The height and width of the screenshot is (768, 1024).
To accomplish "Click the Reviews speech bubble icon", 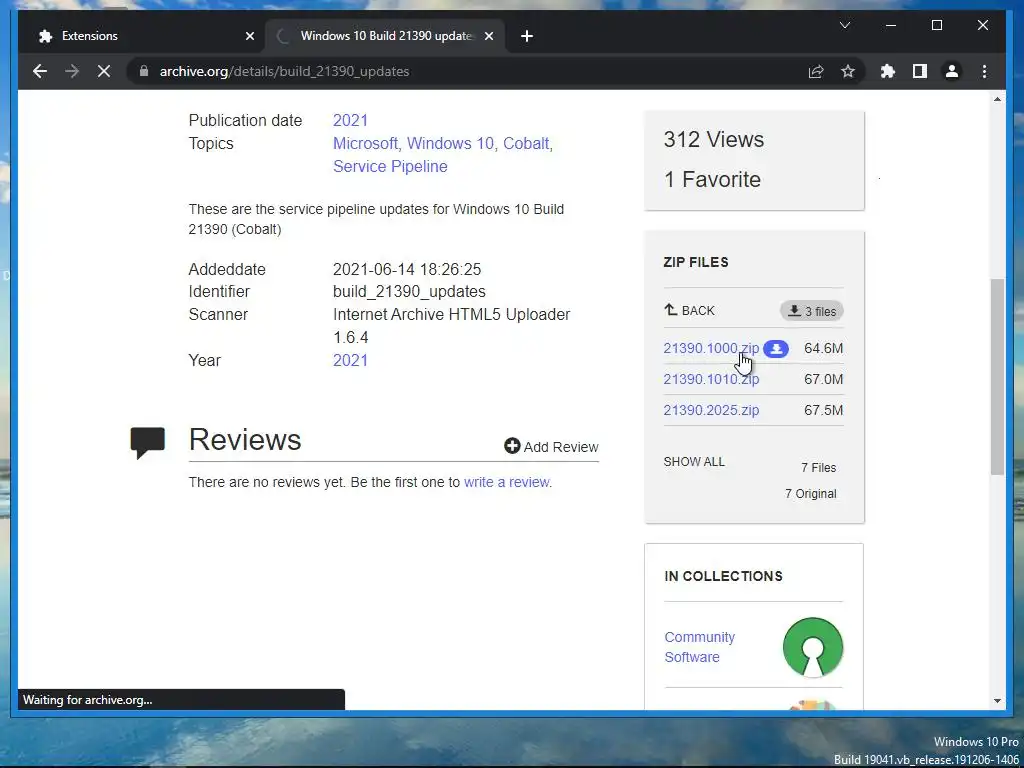I will click(x=148, y=443).
